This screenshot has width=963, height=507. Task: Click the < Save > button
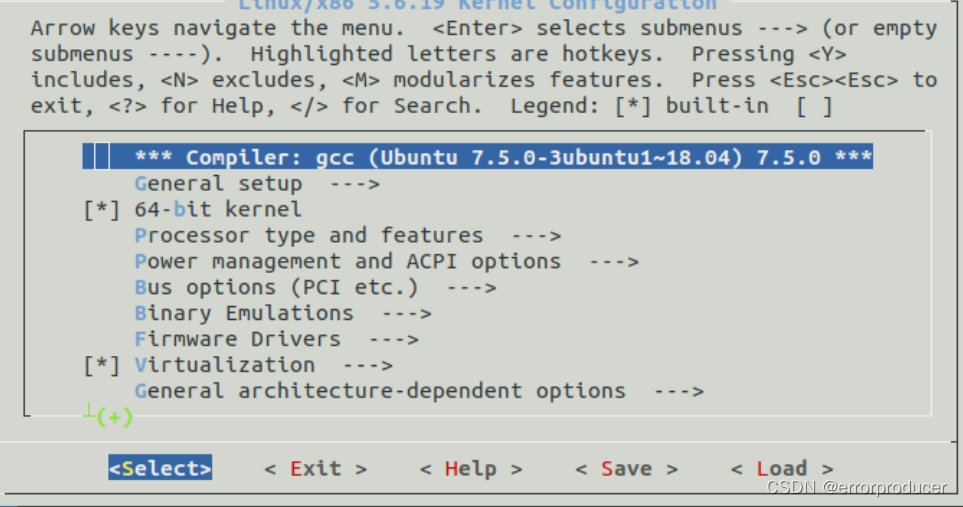pos(626,468)
